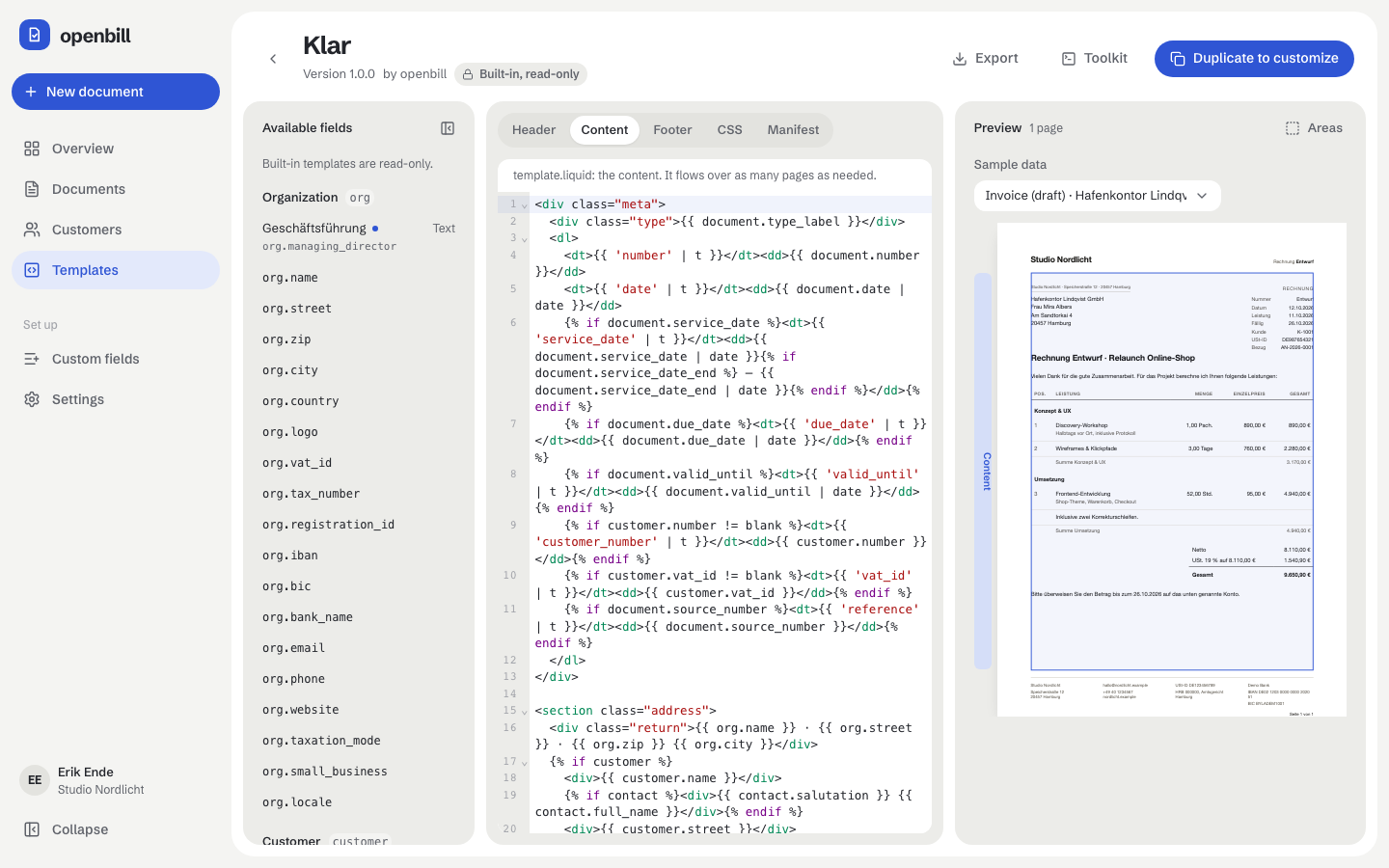The image size is (1389, 868).
Task: Select Templates in the sidebar
Action: pyautogui.click(x=116, y=270)
